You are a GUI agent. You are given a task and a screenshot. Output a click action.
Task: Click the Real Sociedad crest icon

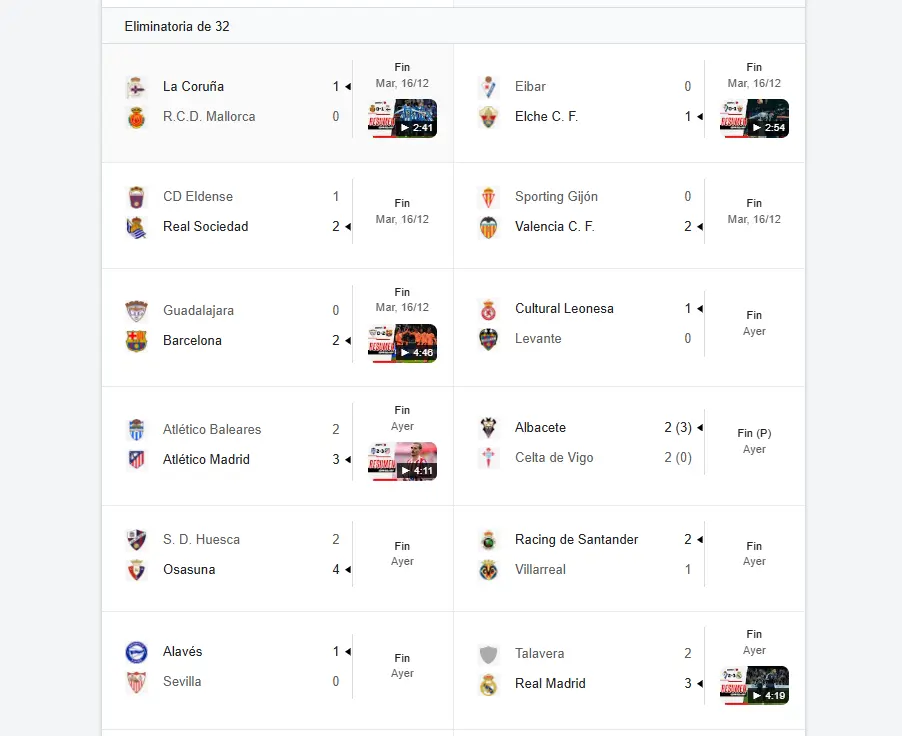(x=136, y=227)
